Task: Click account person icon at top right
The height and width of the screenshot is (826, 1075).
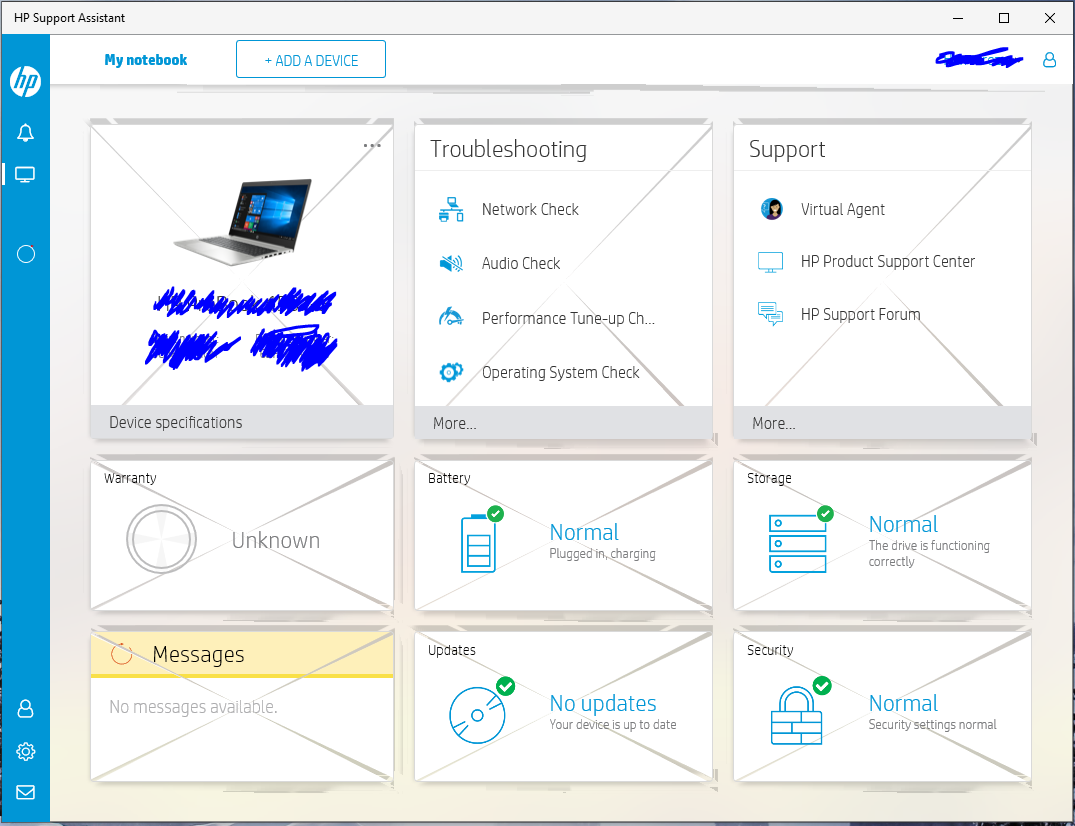Action: pos(1050,60)
